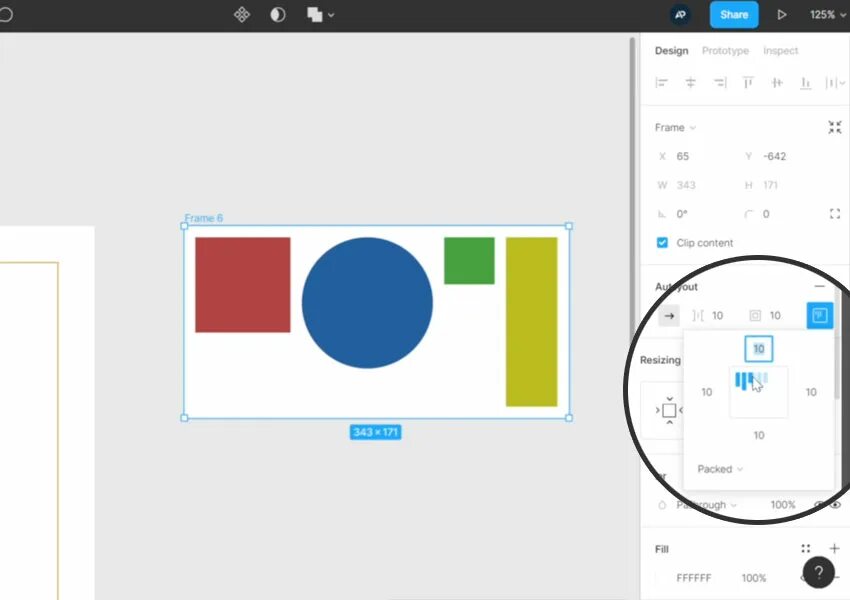The width and height of the screenshot is (850, 600).
Task: Click the AP user avatar
Action: [680, 15]
